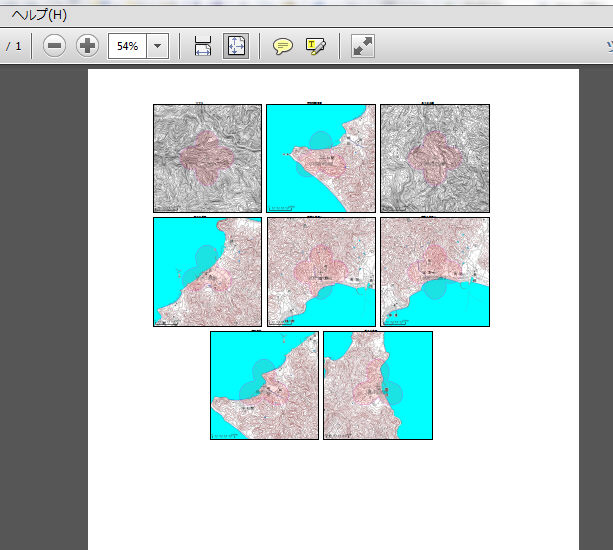Toggle fit one full page view

tap(236, 46)
